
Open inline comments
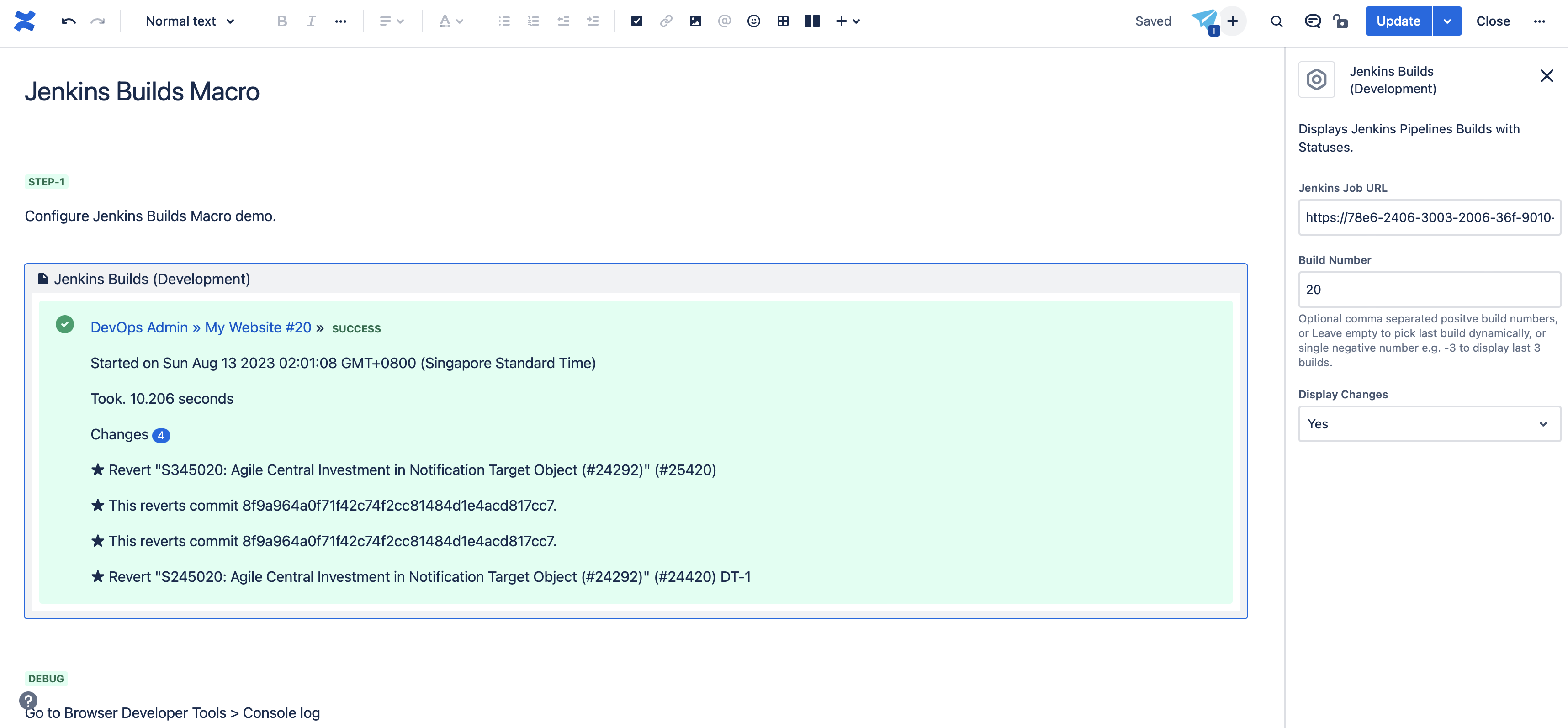point(1312,21)
